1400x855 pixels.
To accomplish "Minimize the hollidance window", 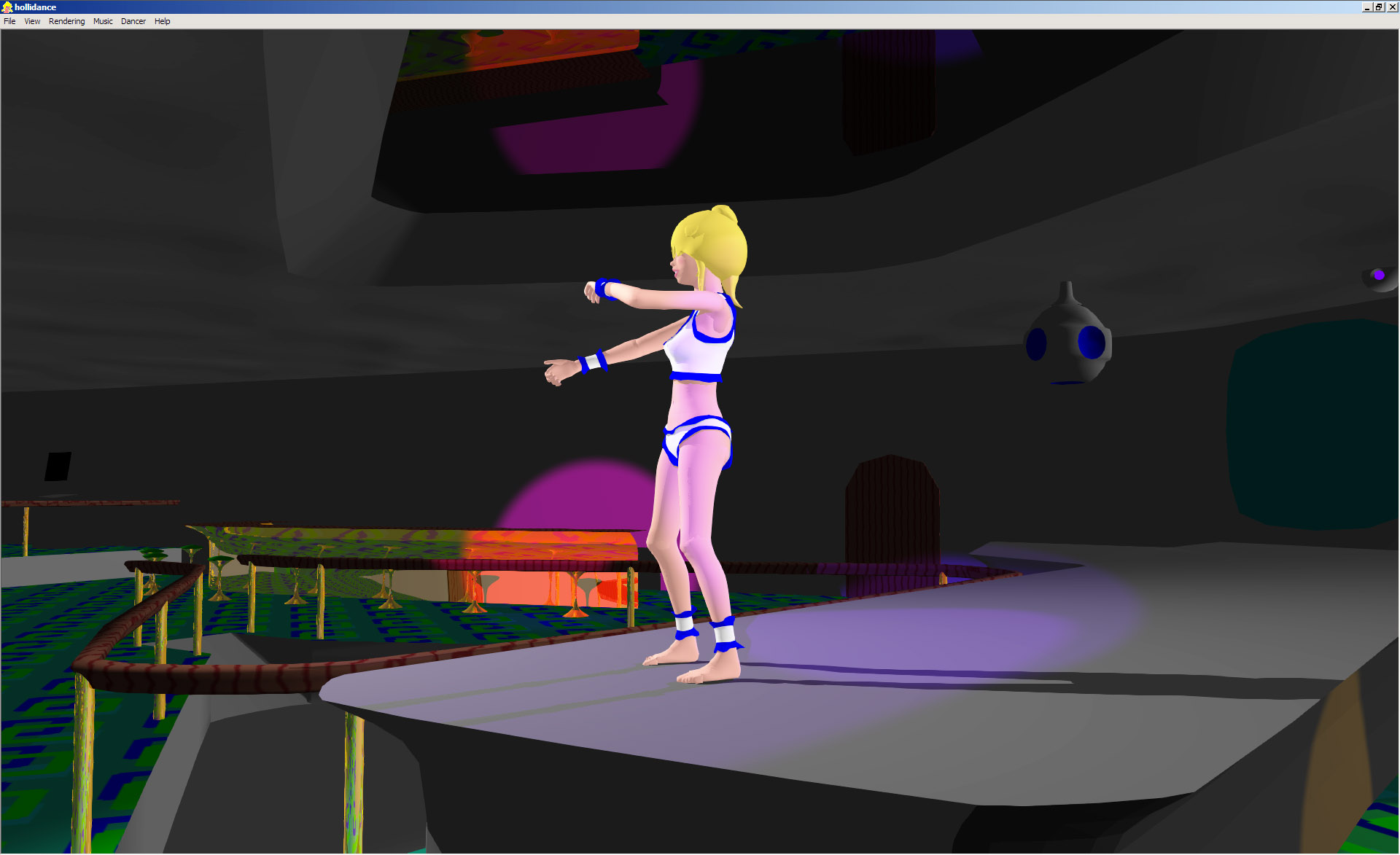I will (x=1366, y=7).
